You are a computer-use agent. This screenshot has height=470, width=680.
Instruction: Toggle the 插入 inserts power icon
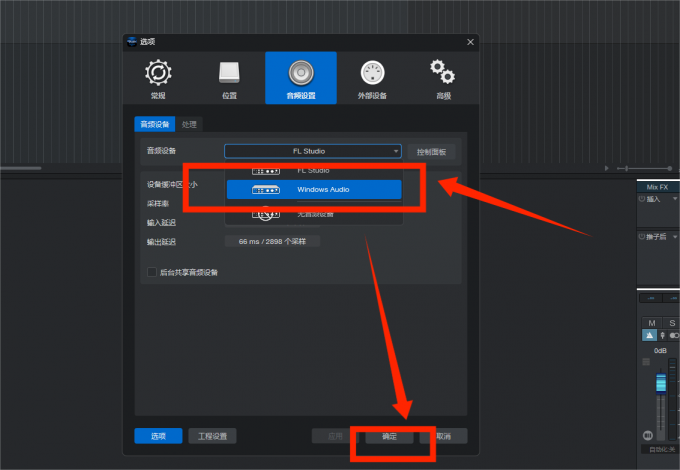[642, 199]
